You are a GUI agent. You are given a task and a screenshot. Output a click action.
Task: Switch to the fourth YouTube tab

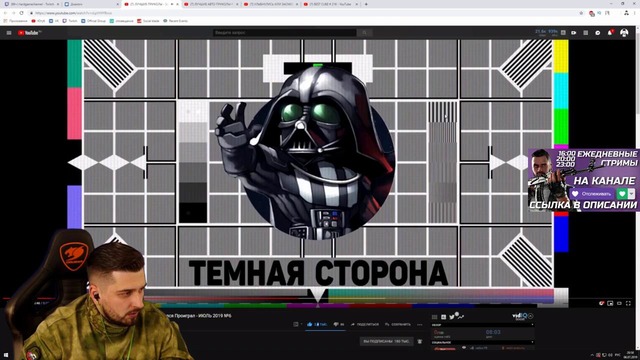click(210, 4)
